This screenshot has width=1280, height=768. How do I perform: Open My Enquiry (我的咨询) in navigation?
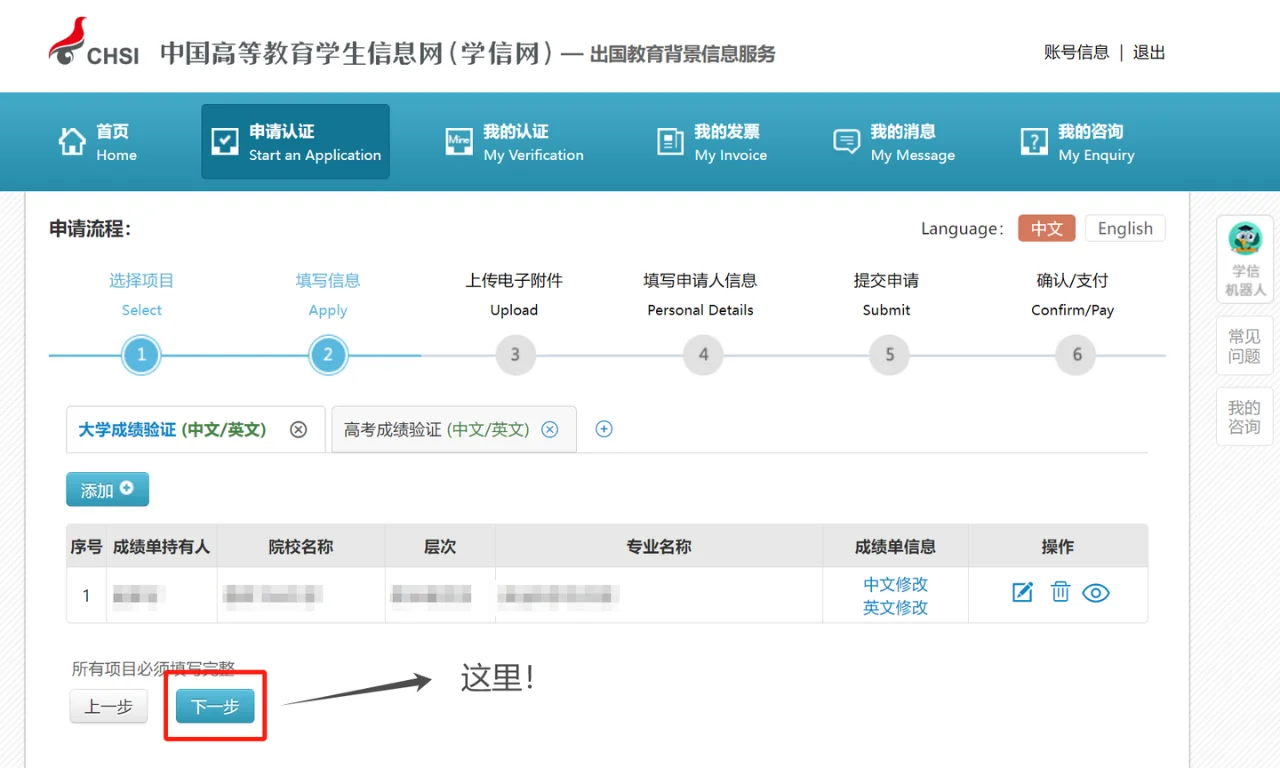click(1078, 142)
